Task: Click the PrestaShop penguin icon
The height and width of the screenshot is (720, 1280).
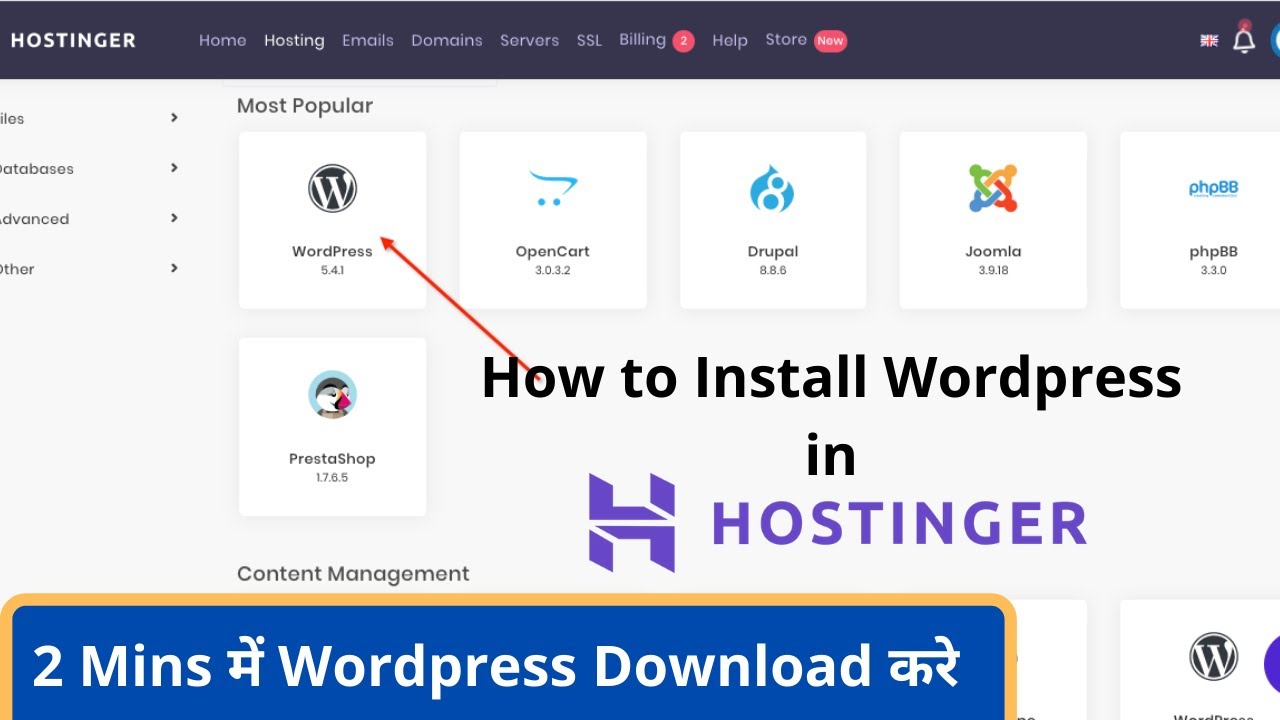Action: [332, 395]
